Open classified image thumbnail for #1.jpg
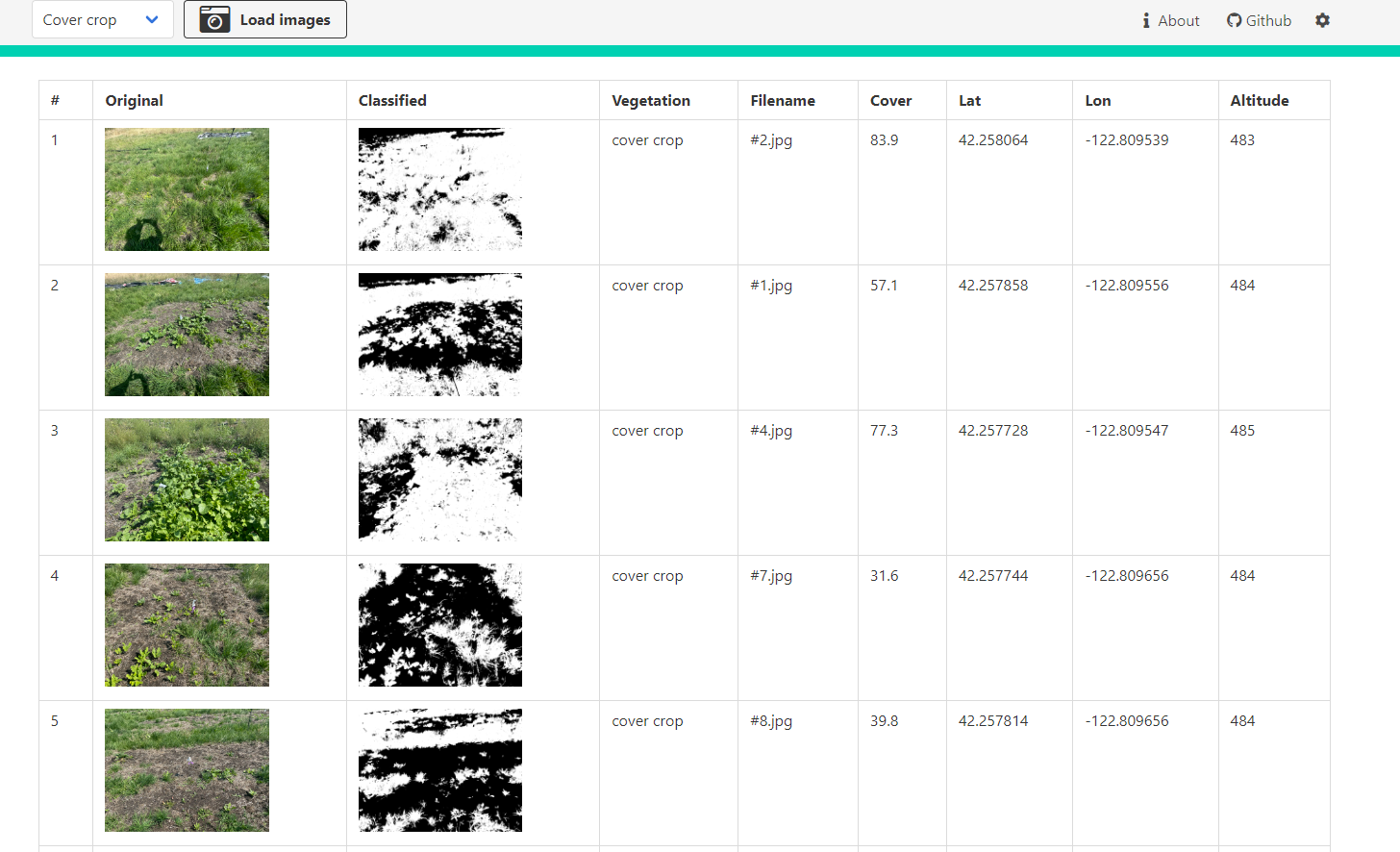This screenshot has height=852, width=1400. tap(440, 335)
